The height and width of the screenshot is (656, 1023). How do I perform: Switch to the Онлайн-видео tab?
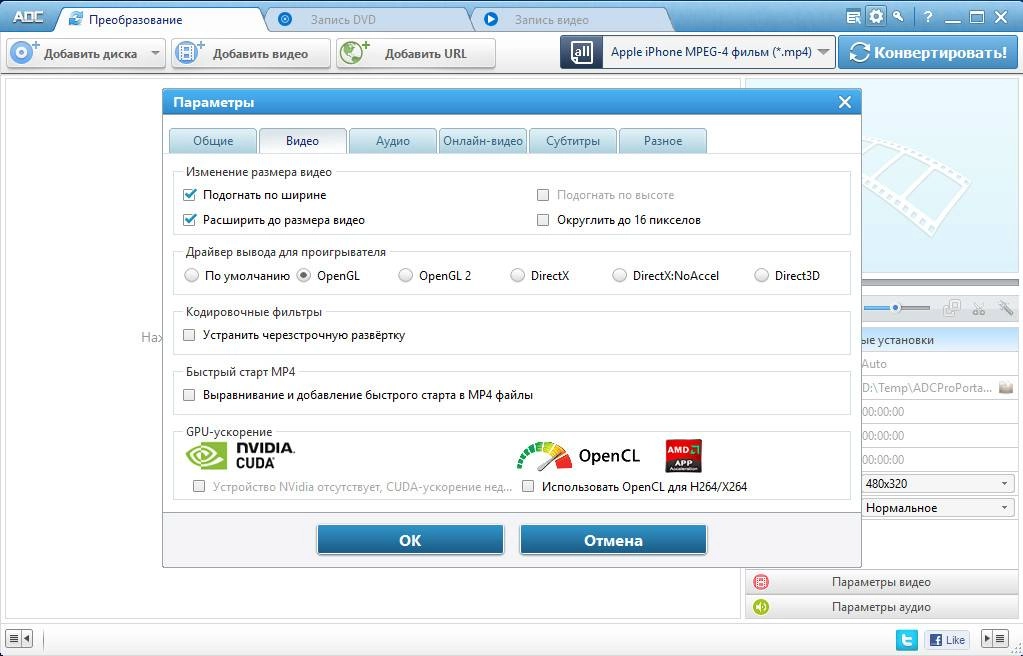[483, 141]
